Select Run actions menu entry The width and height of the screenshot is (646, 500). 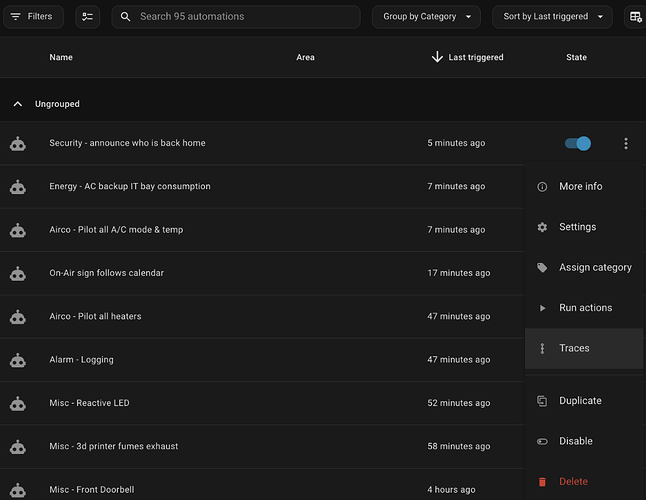pos(585,308)
